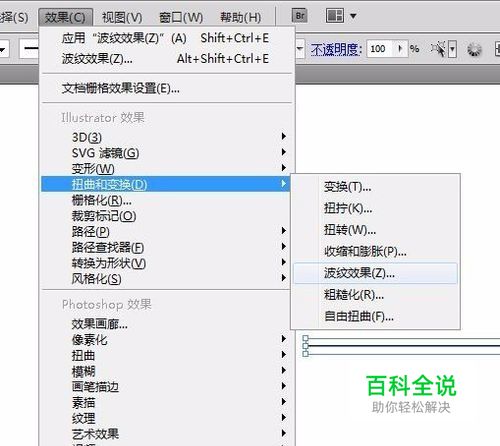Open the Bridge (Br) icon
Viewport: 500px width, 446px height.
[299, 16]
